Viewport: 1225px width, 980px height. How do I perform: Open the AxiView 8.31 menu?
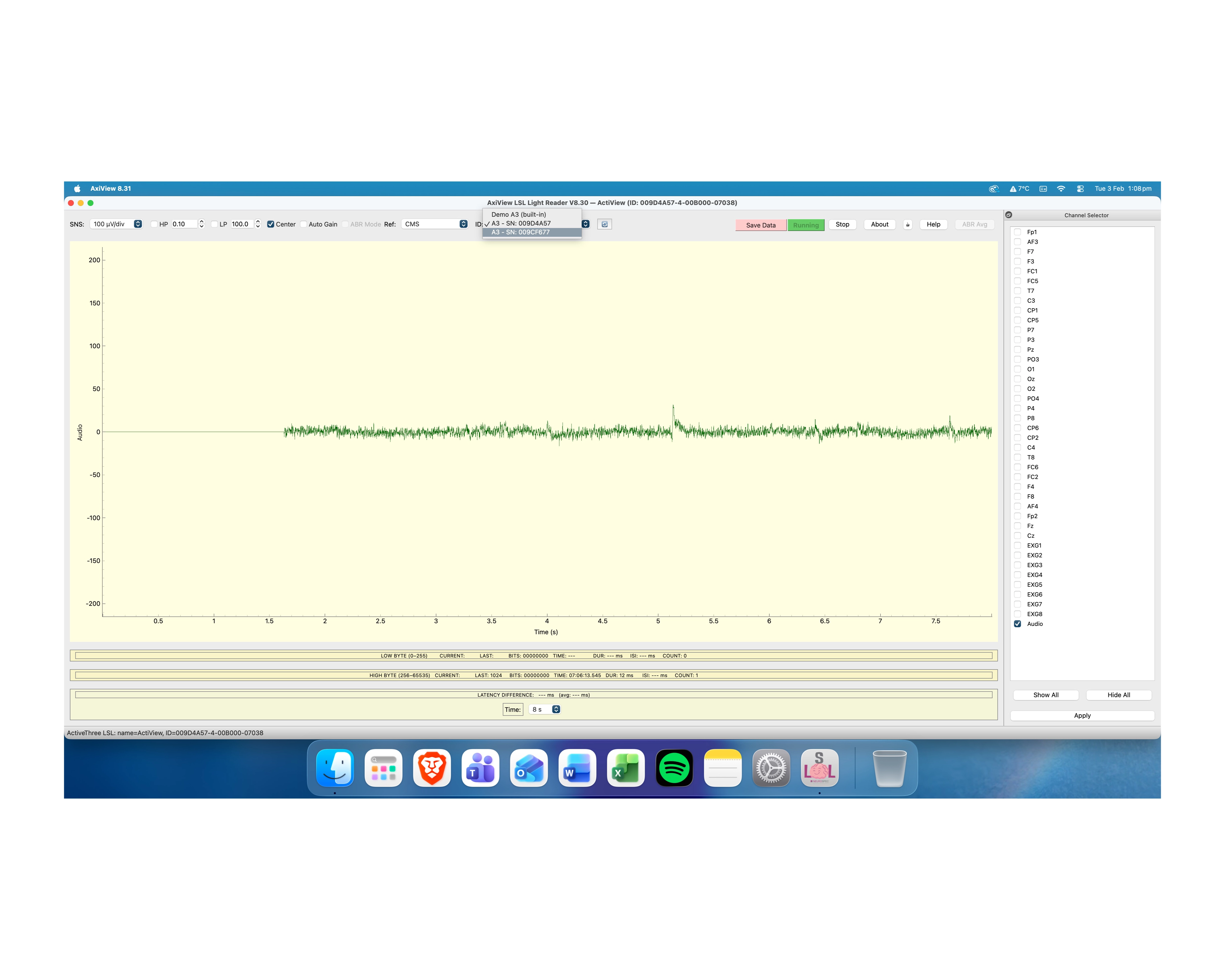point(110,188)
